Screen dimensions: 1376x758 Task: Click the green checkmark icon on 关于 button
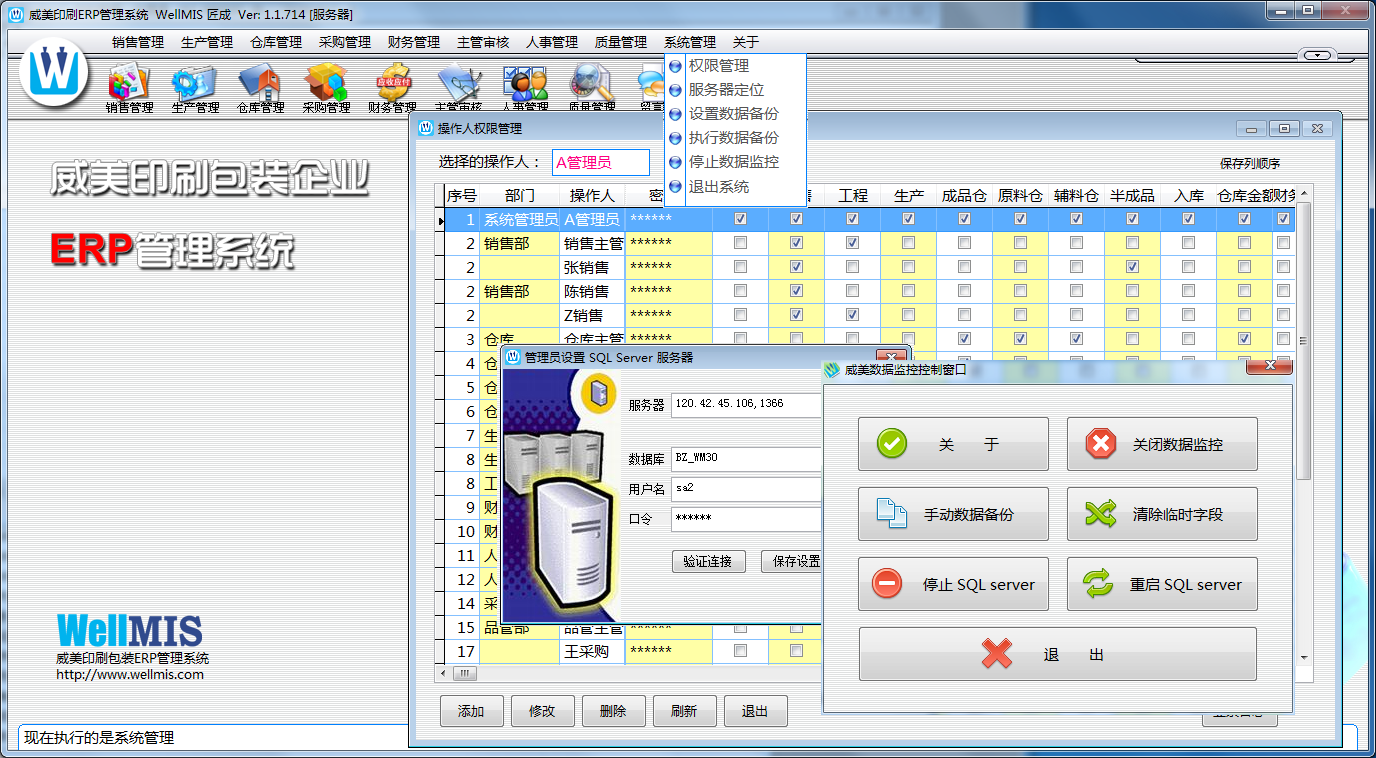pos(892,444)
